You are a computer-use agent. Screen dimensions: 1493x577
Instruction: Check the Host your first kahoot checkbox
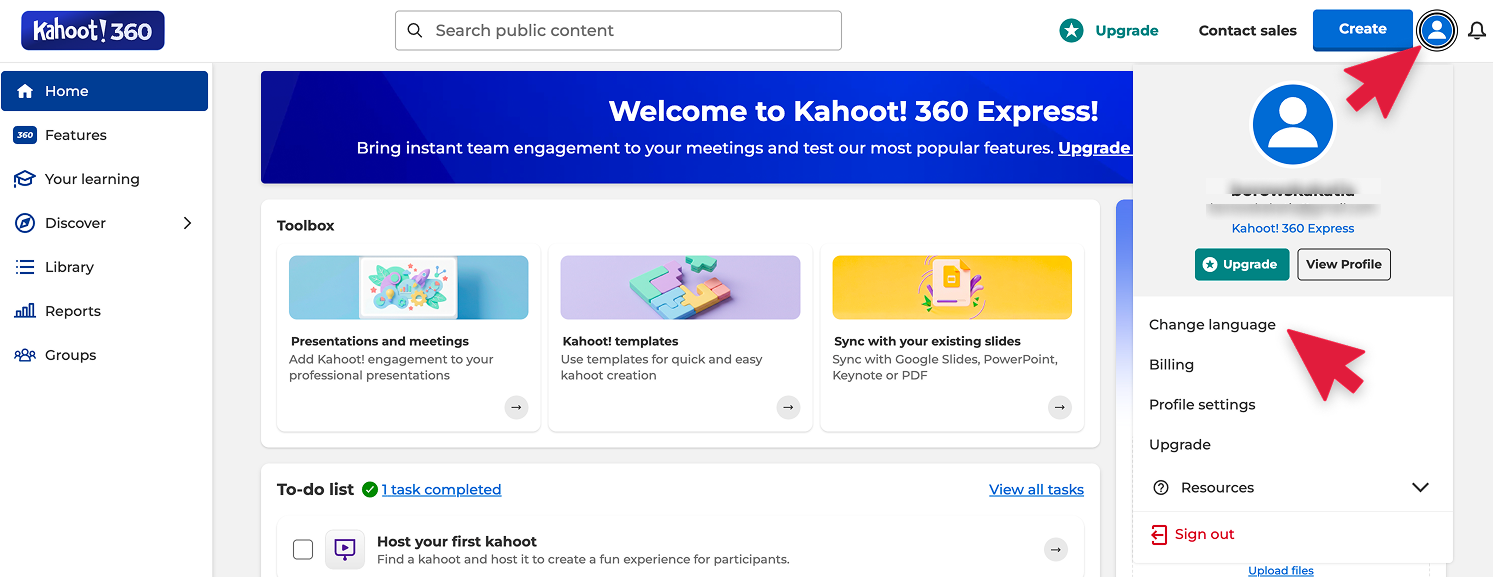pyautogui.click(x=303, y=549)
